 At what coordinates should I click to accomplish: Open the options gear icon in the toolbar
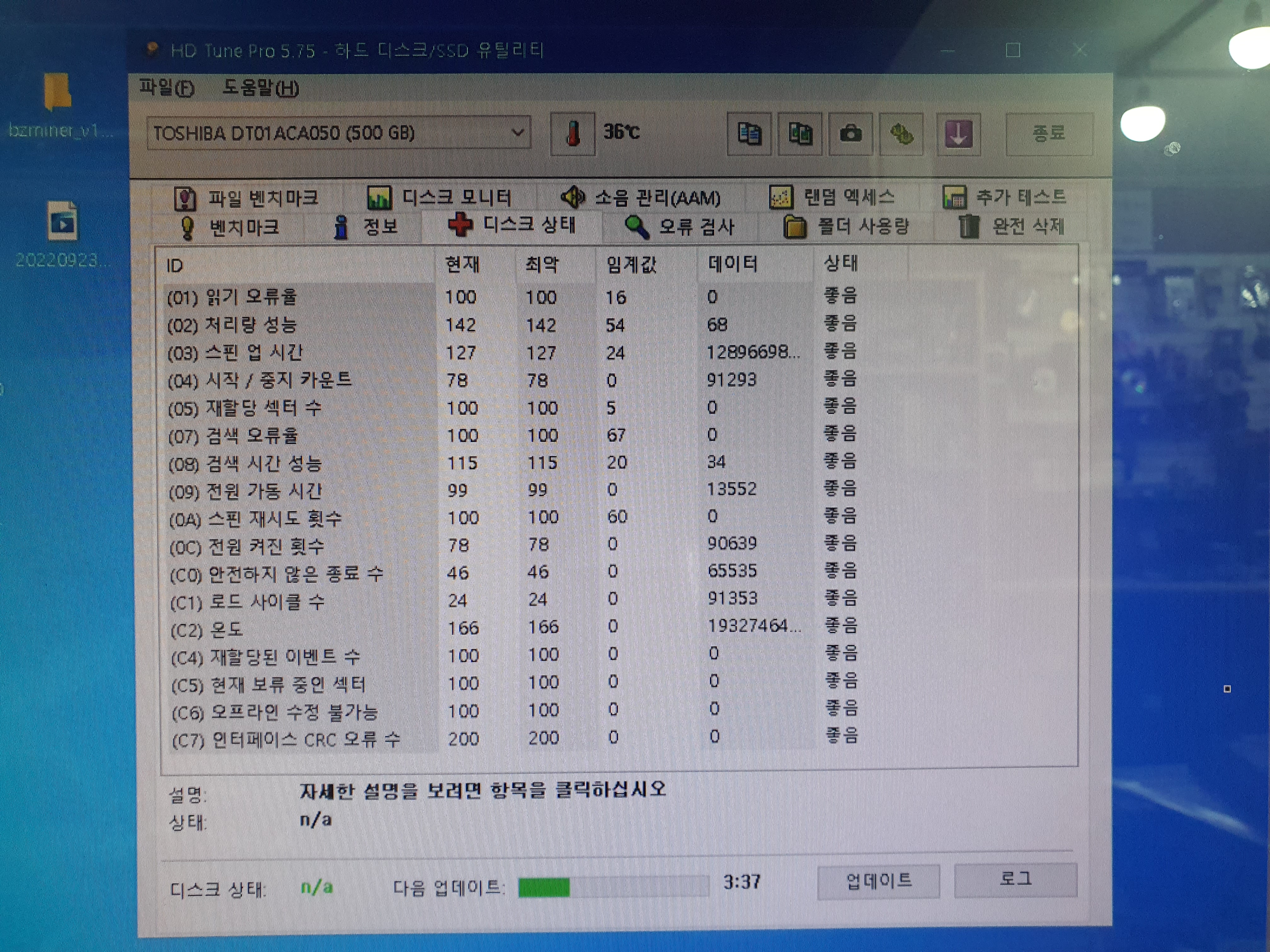click(901, 134)
